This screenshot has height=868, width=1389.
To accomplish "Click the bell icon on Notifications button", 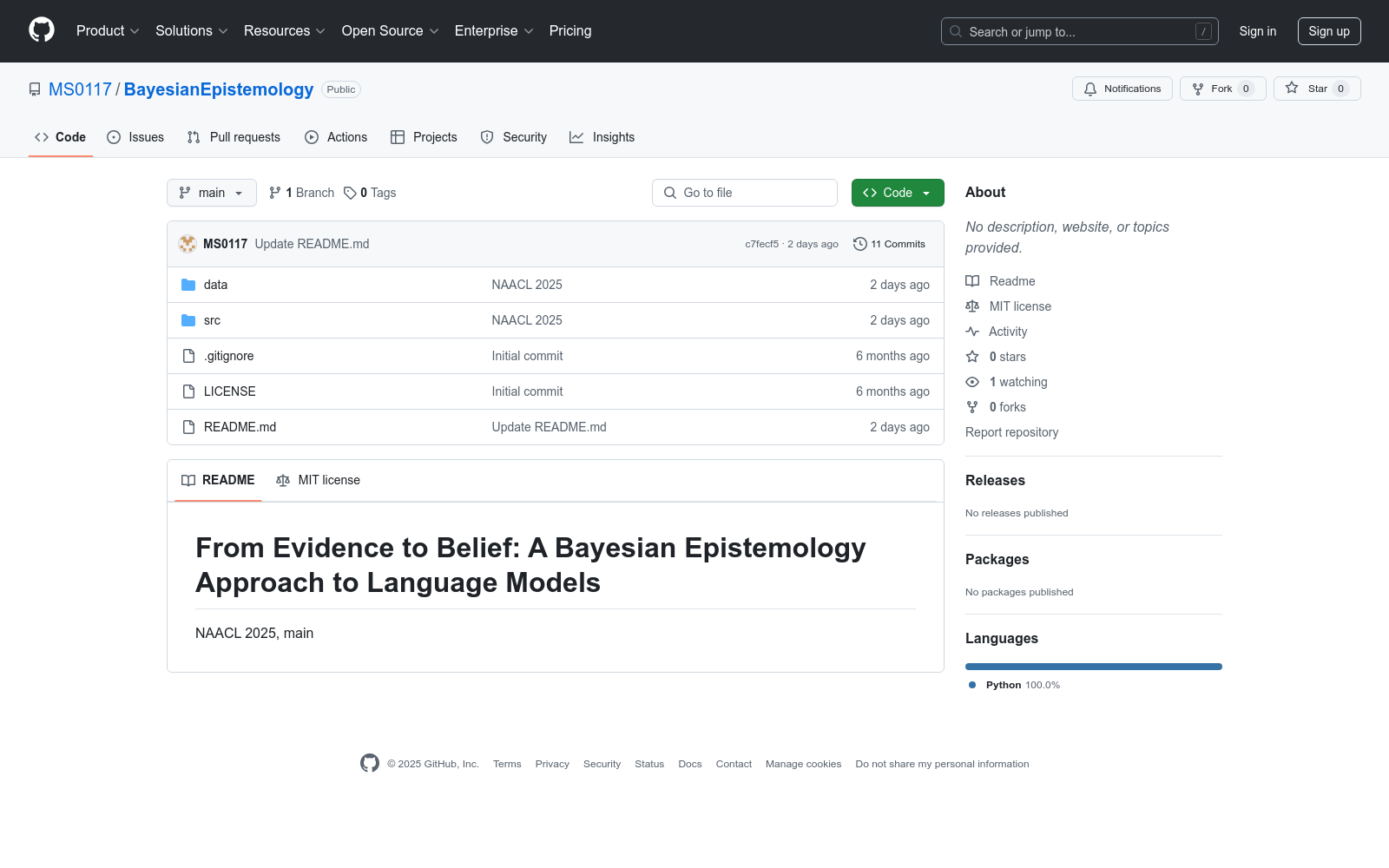I will [1090, 89].
